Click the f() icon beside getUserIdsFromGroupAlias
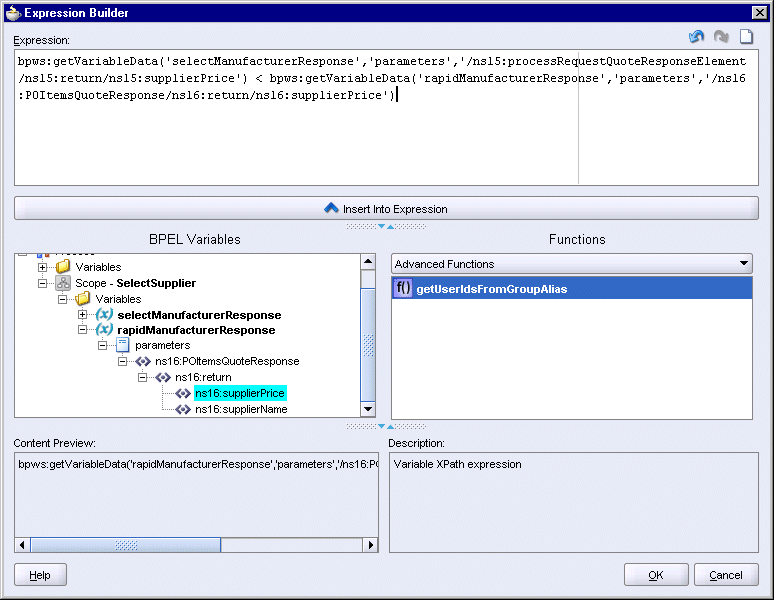774x600 pixels. pos(403,288)
